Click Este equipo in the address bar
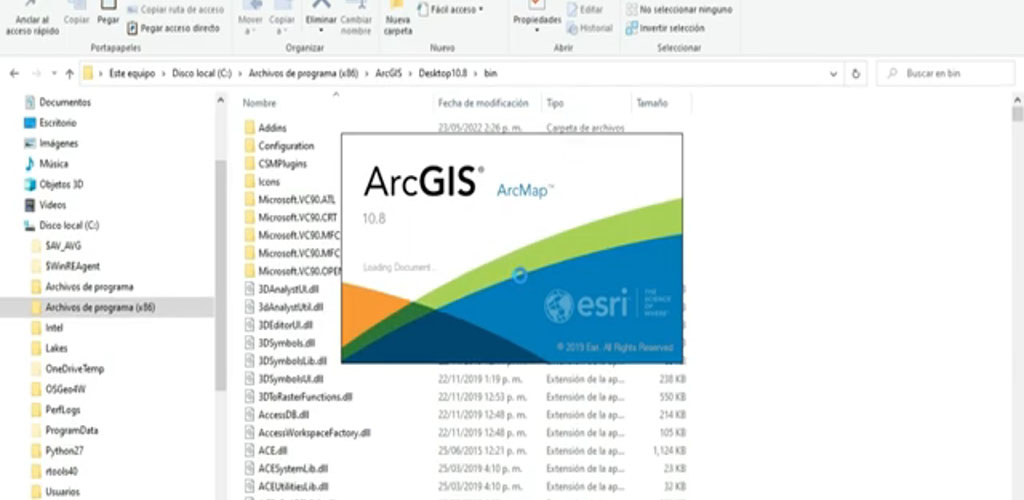This screenshot has height=500, width=1024. tap(132, 74)
